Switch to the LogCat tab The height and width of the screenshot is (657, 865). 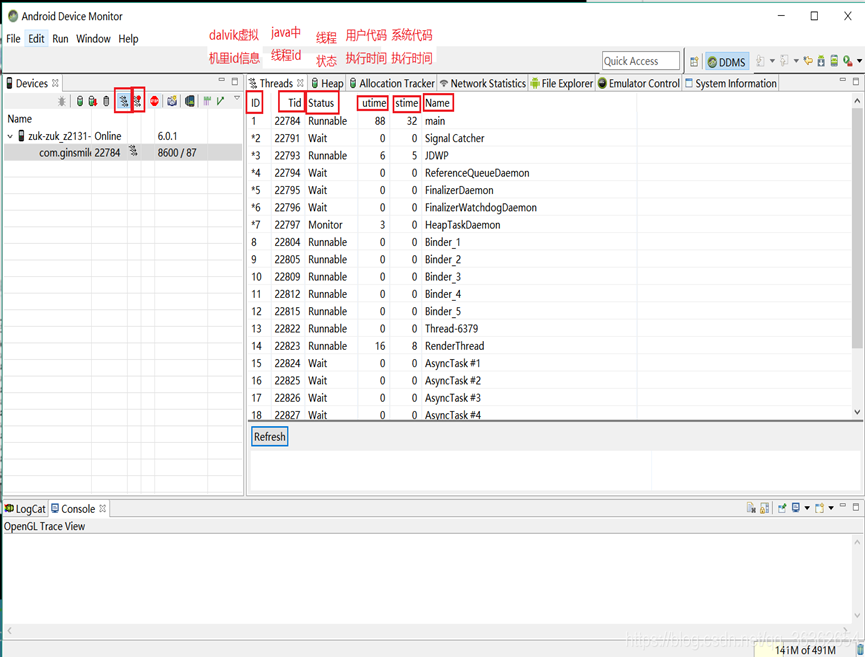point(25,509)
